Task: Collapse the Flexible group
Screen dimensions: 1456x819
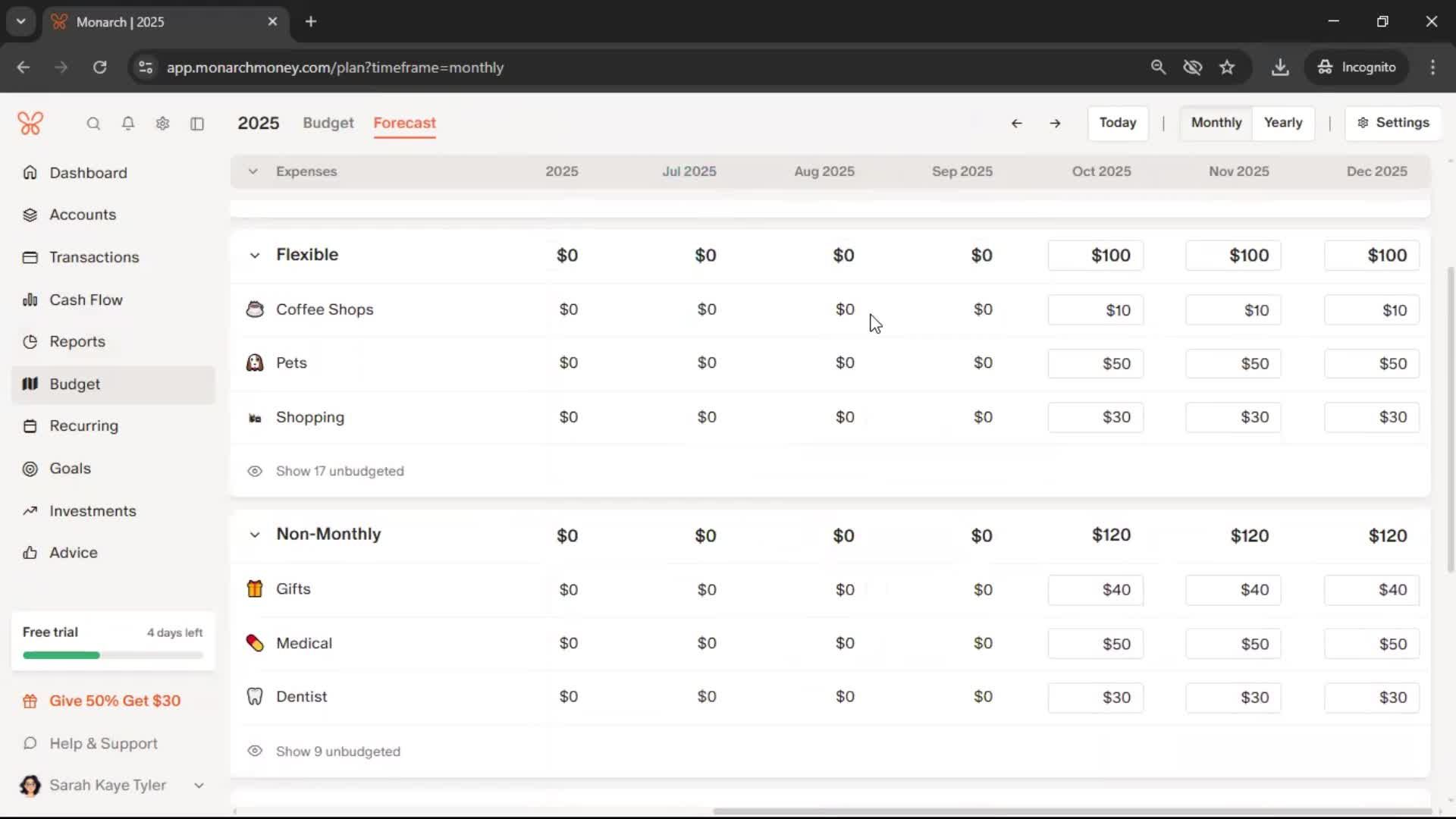Action: [255, 256]
